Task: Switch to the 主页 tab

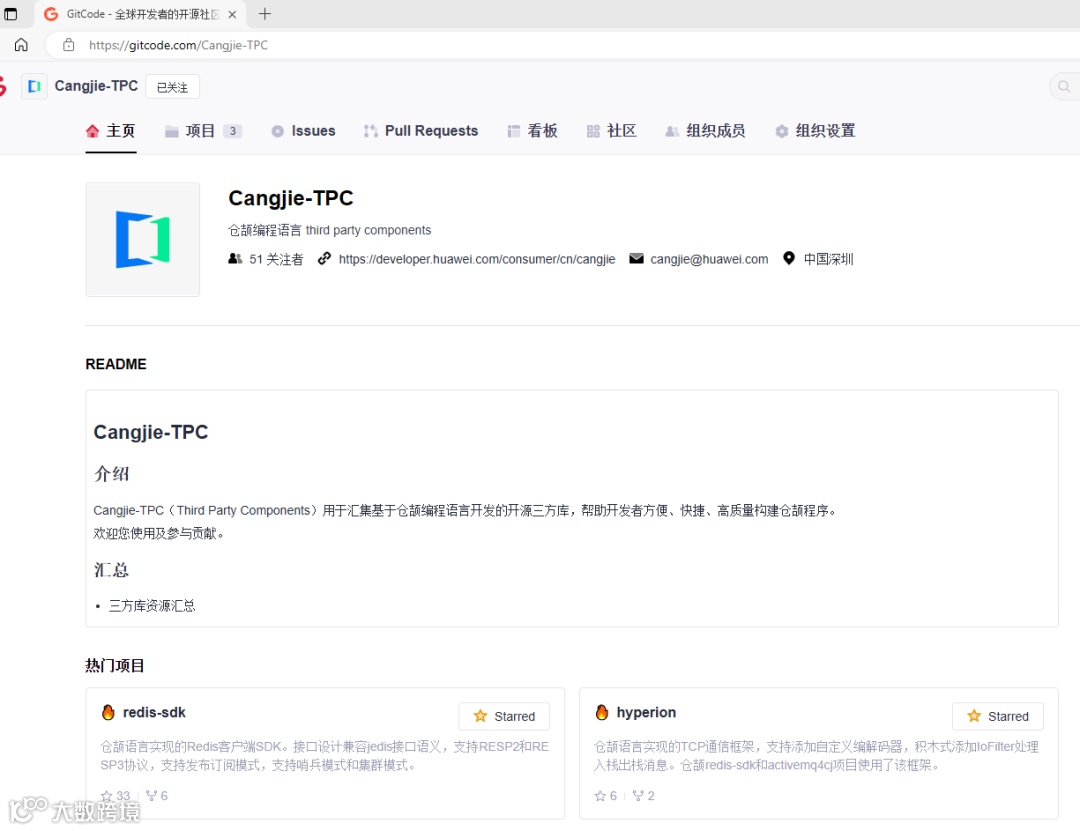Action: (x=110, y=131)
